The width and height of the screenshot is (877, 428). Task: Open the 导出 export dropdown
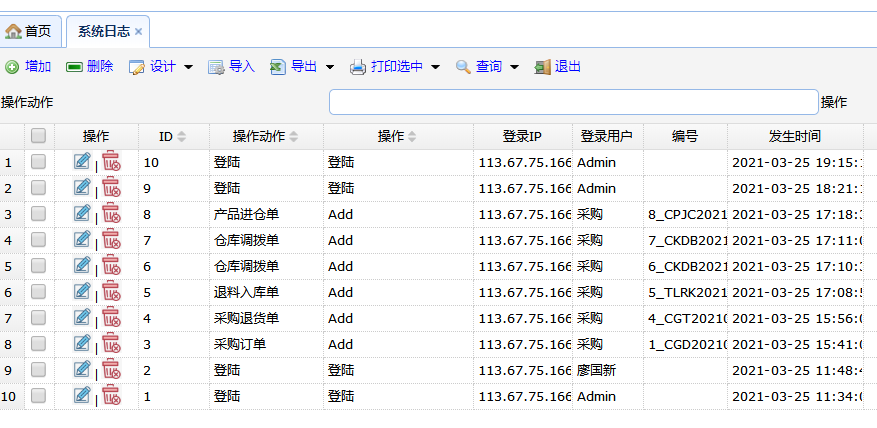tap(329, 67)
